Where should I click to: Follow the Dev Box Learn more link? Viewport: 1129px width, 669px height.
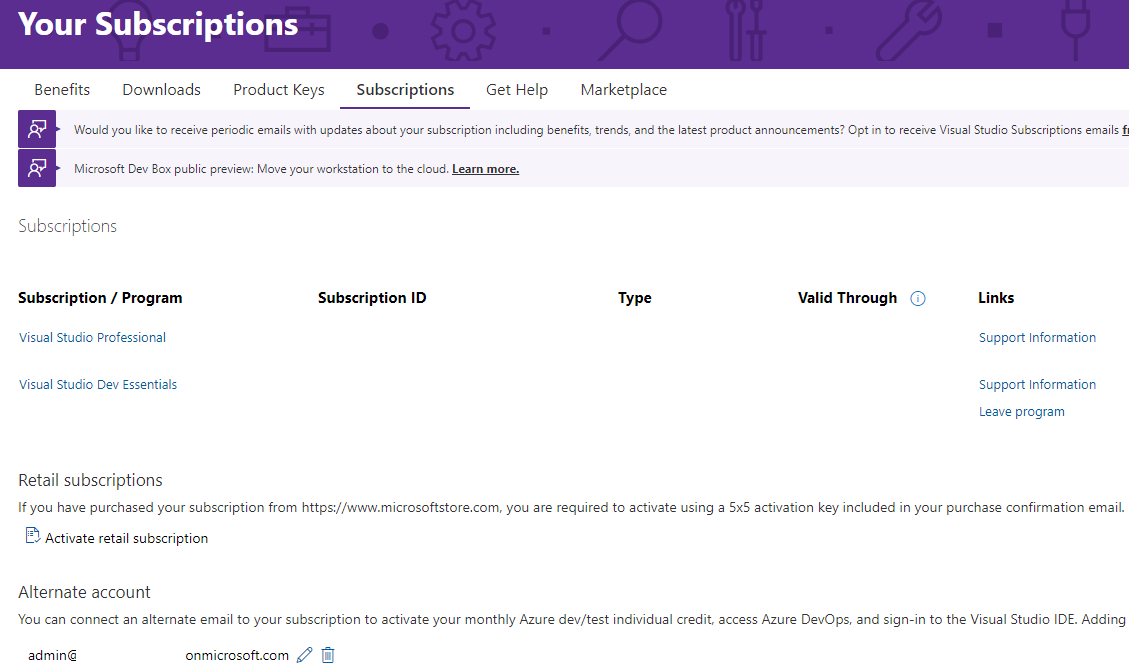click(485, 169)
